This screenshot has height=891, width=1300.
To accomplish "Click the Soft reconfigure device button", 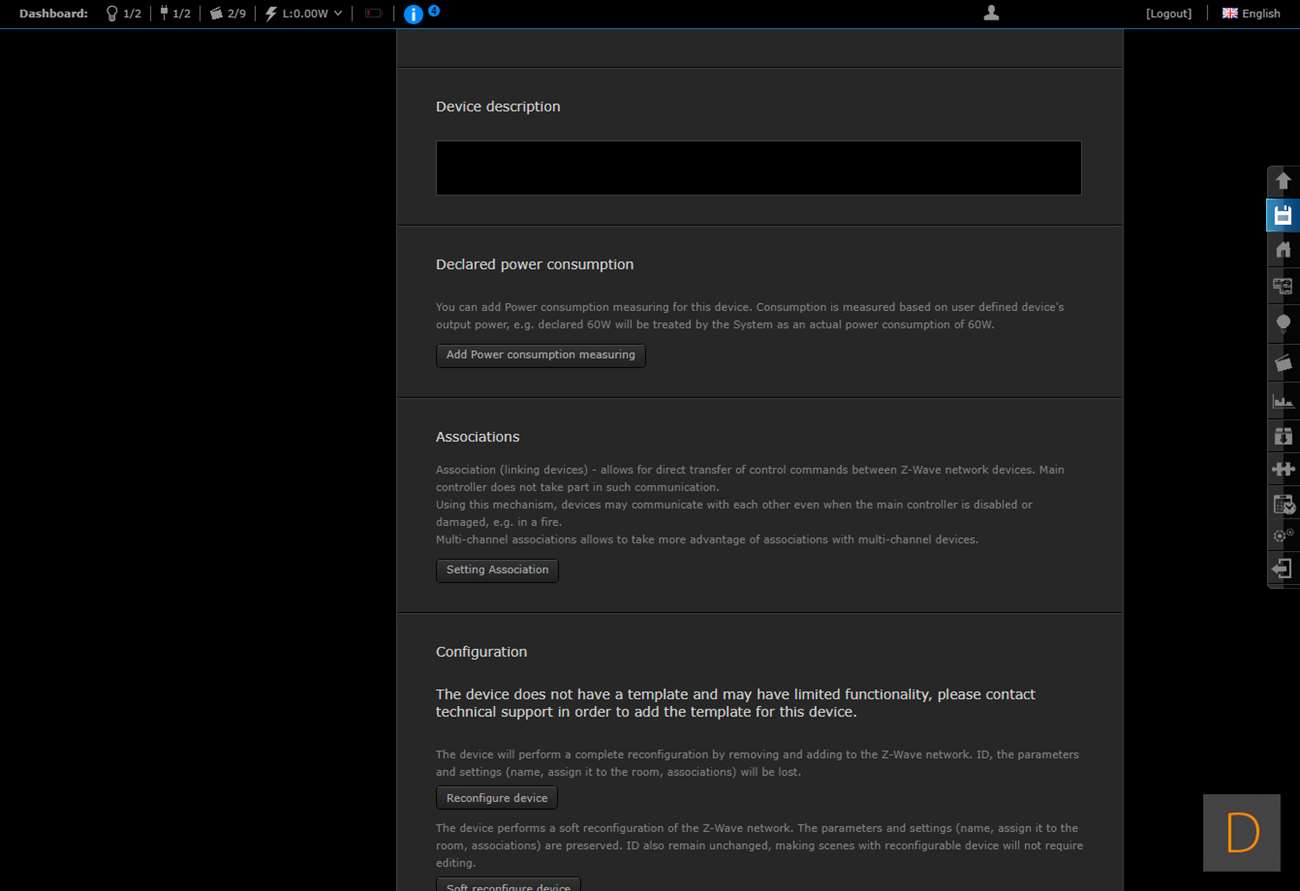I will click(x=508, y=886).
